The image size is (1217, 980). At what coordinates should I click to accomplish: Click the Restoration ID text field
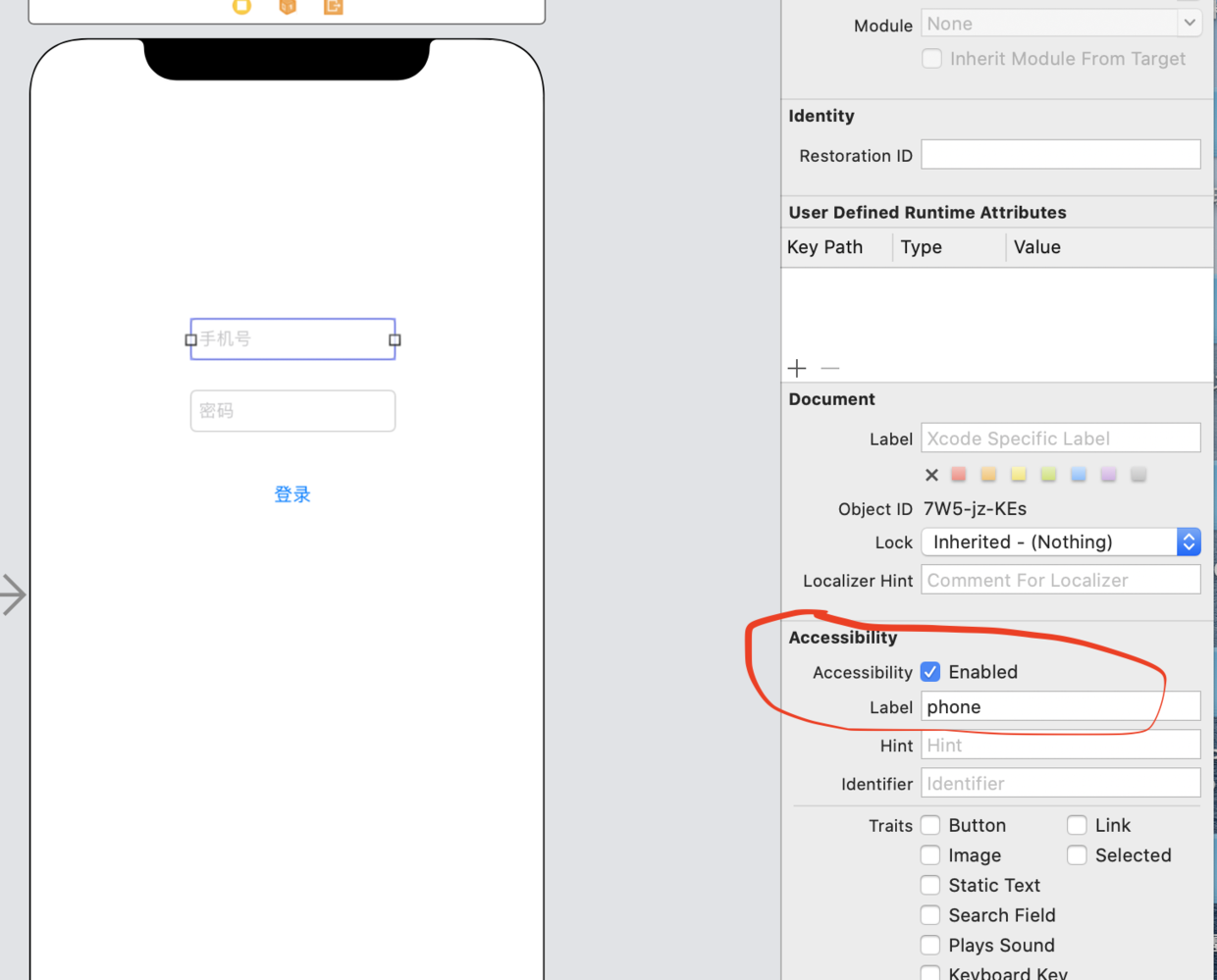(1061, 155)
